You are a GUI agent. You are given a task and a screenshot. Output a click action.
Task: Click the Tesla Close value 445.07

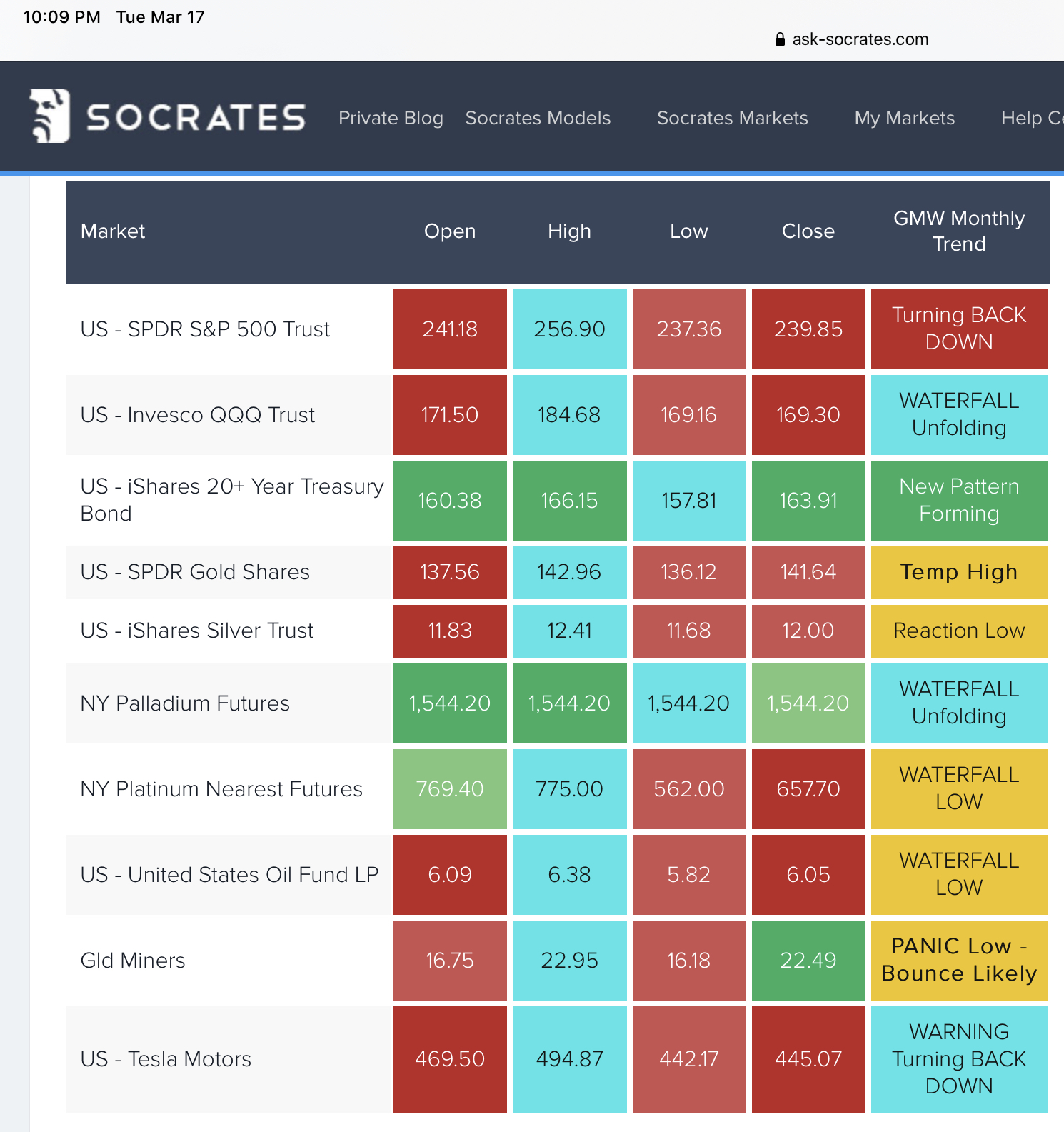click(x=808, y=1060)
